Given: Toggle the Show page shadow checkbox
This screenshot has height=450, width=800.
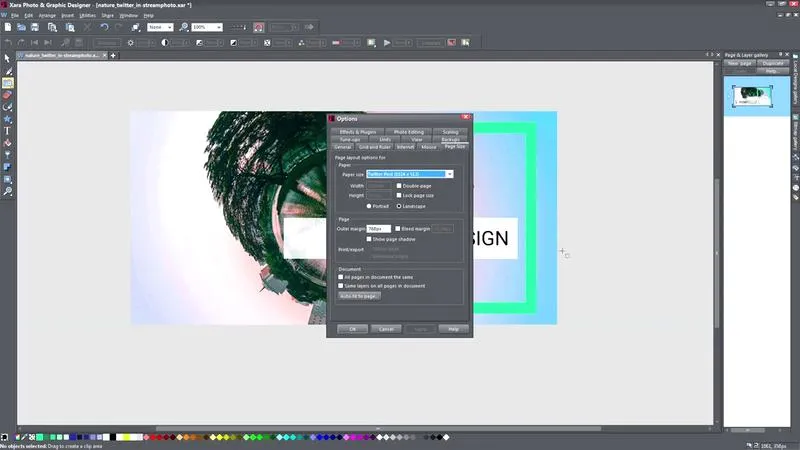Looking at the screenshot, I should [x=369, y=239].
